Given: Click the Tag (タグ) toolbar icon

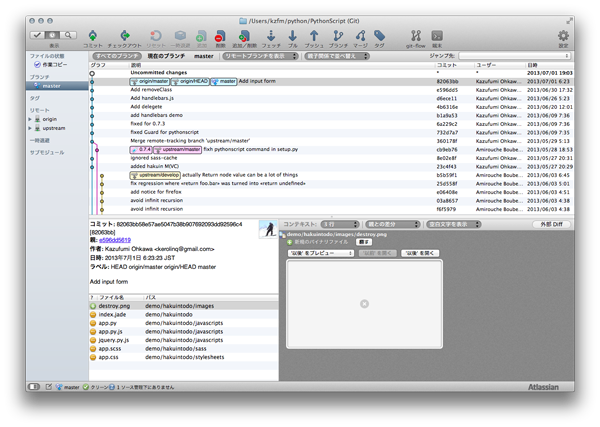Looking at the screenshot, I should [379, 36].
